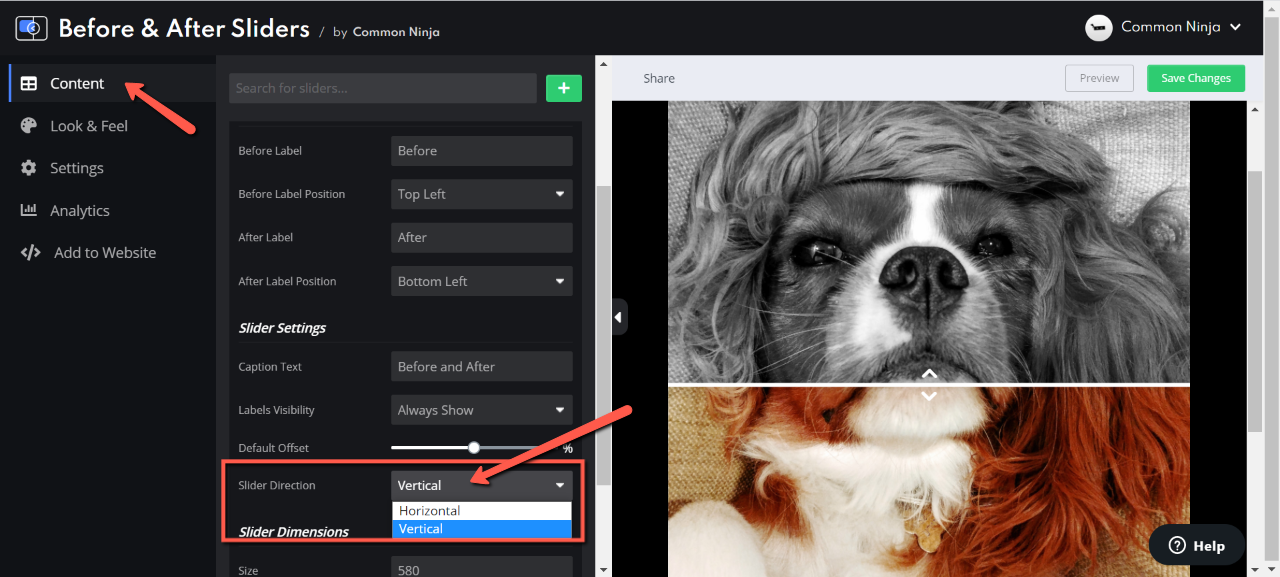
Task: Choose Horizontal from the direction list
Action: (x=482, y=511)
